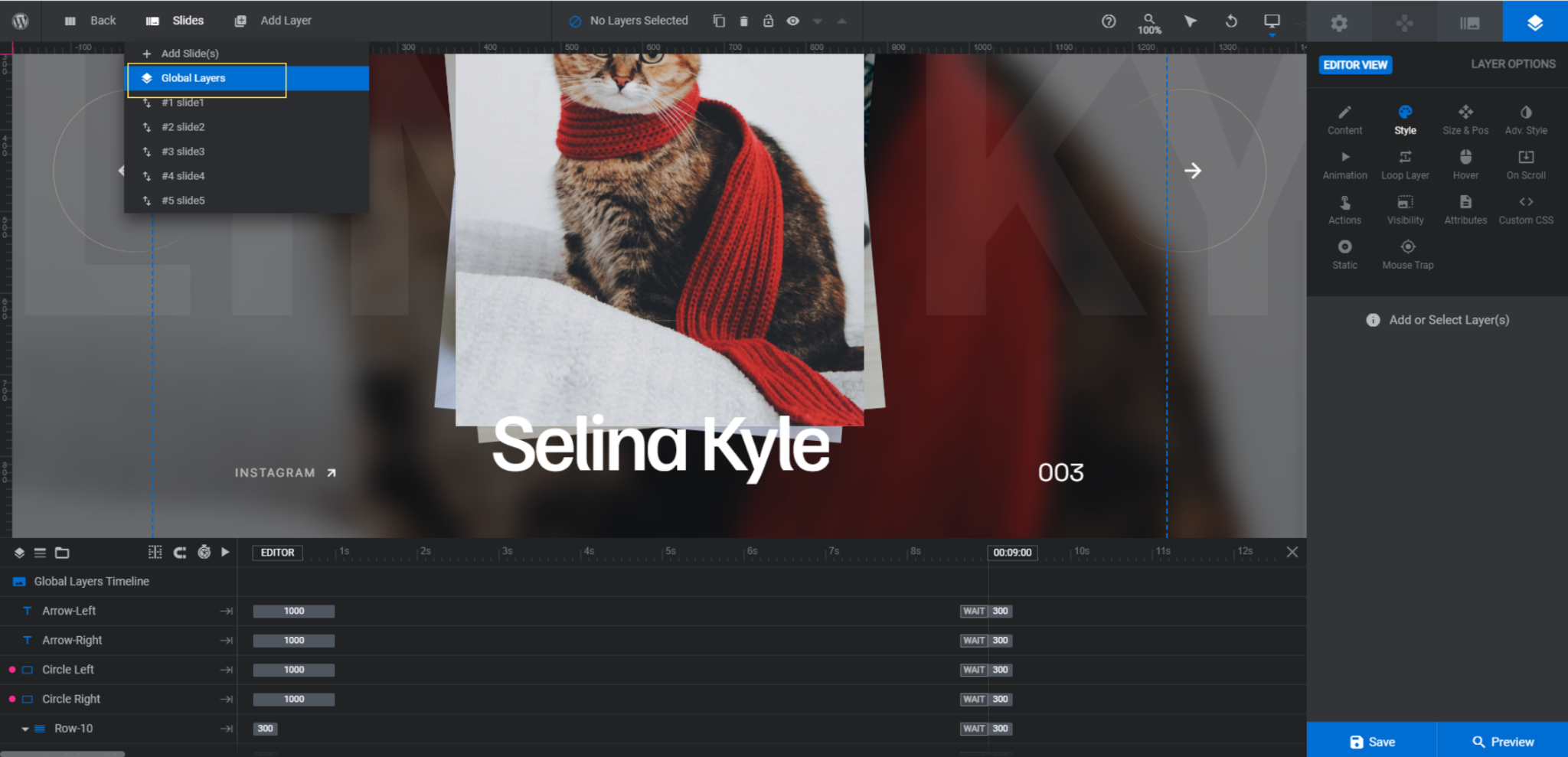Click the undo history icon

pyautogui.click(x=1231, y=21)
